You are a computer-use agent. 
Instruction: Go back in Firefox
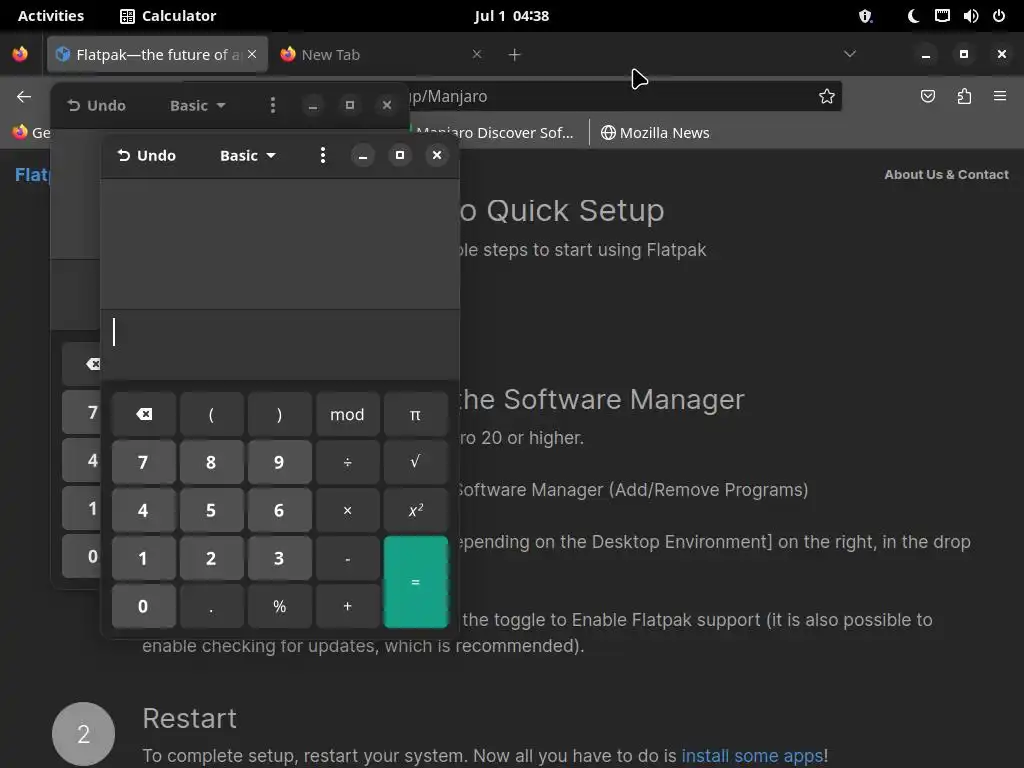point(24,97)
